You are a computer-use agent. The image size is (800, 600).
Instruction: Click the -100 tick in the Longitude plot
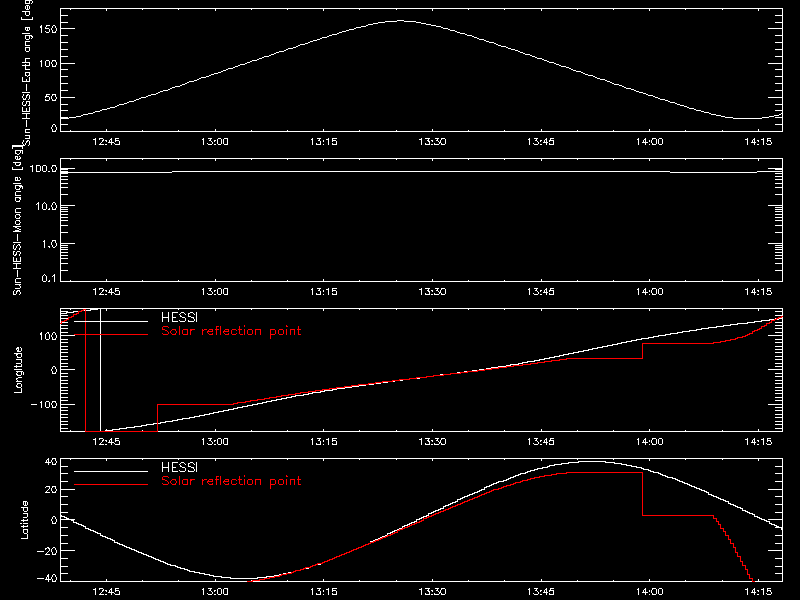(44, 404)
